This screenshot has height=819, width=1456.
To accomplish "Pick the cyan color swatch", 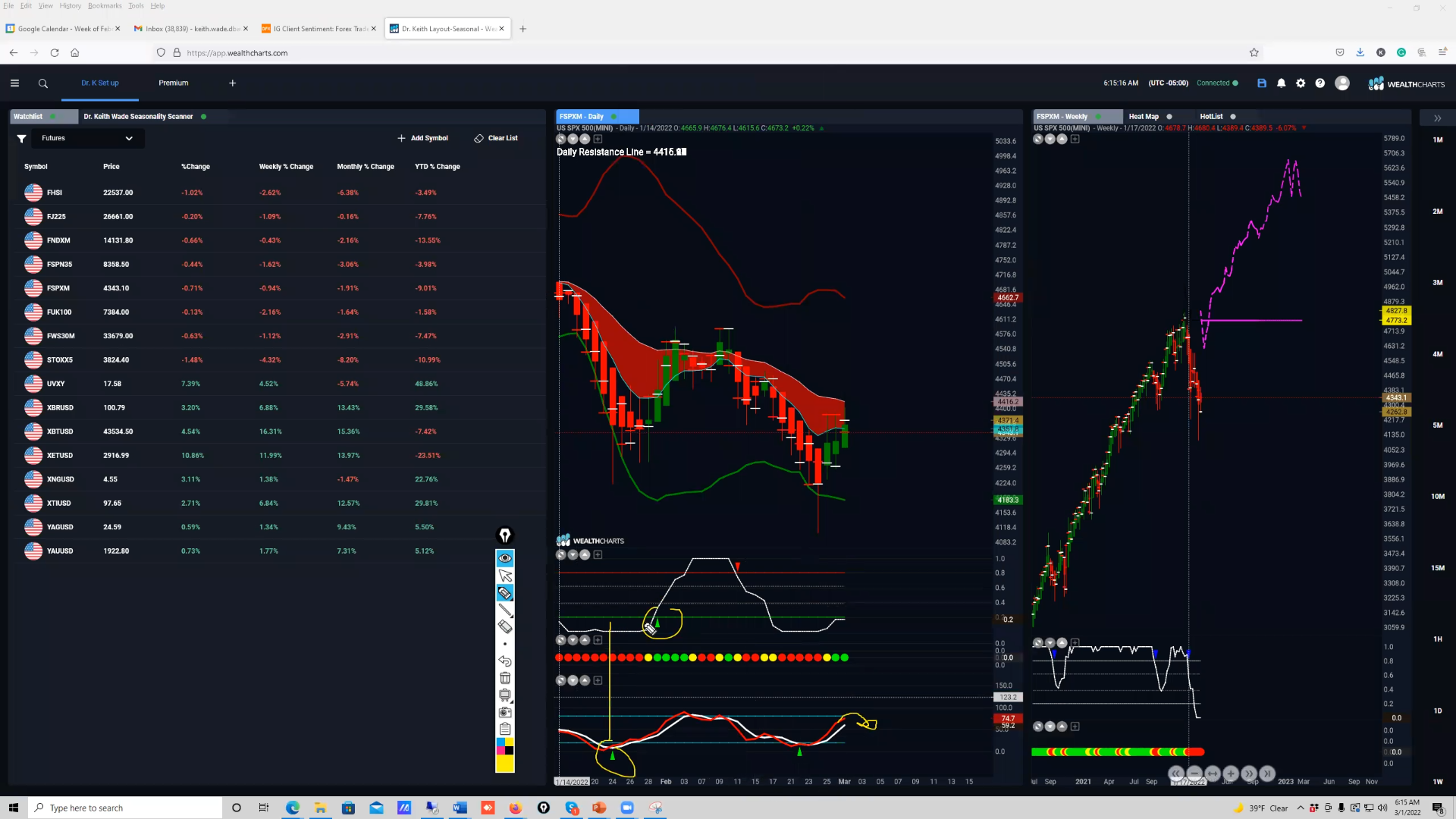I will pyautogui.click(x=500, y=743).
